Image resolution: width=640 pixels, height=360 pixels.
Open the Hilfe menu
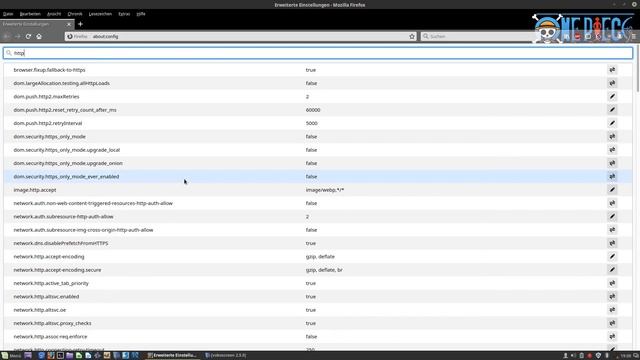click(x=141, y=14)
